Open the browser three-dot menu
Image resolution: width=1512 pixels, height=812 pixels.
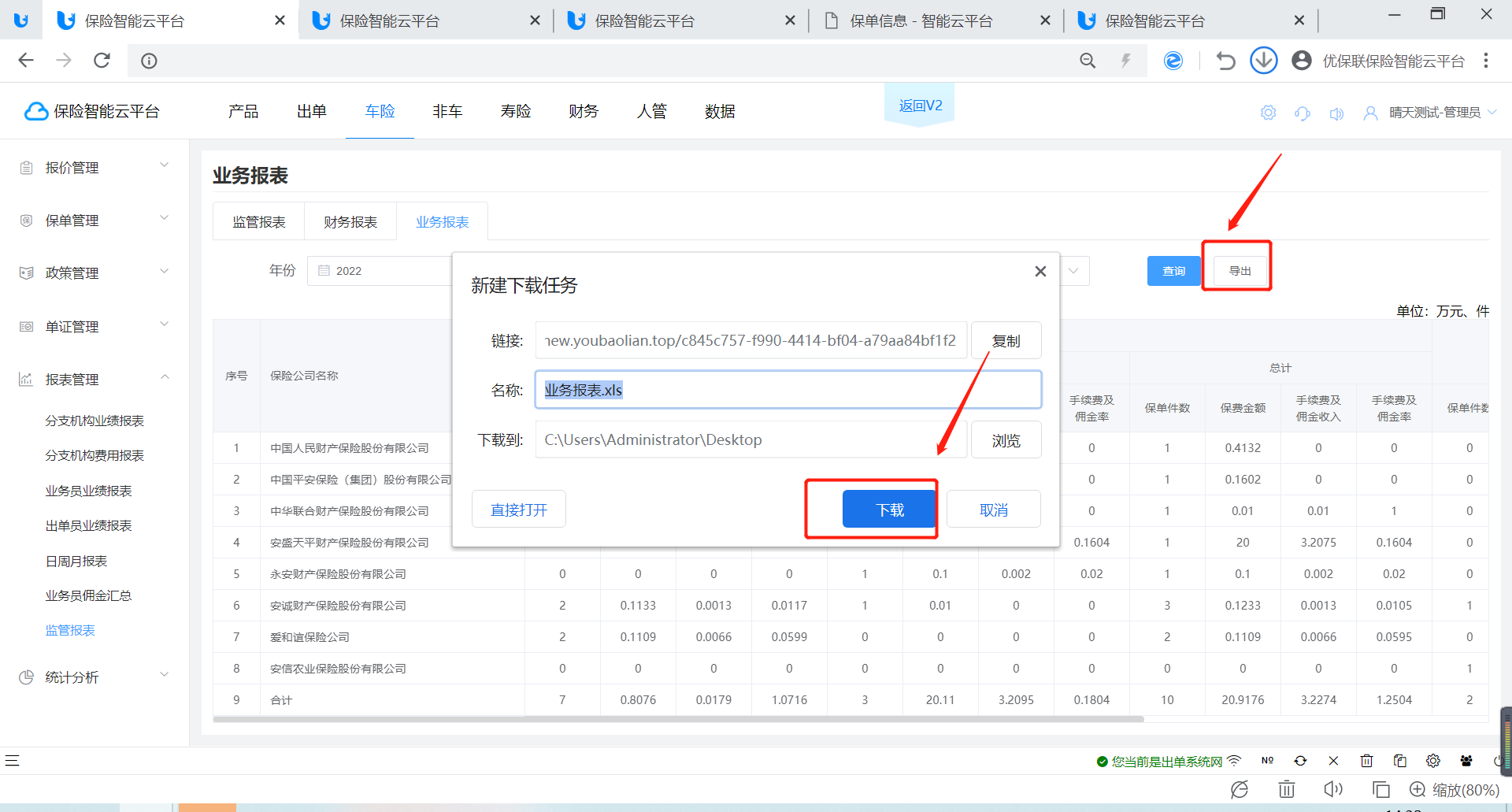pyautogui.click(x=1486, y=61)
